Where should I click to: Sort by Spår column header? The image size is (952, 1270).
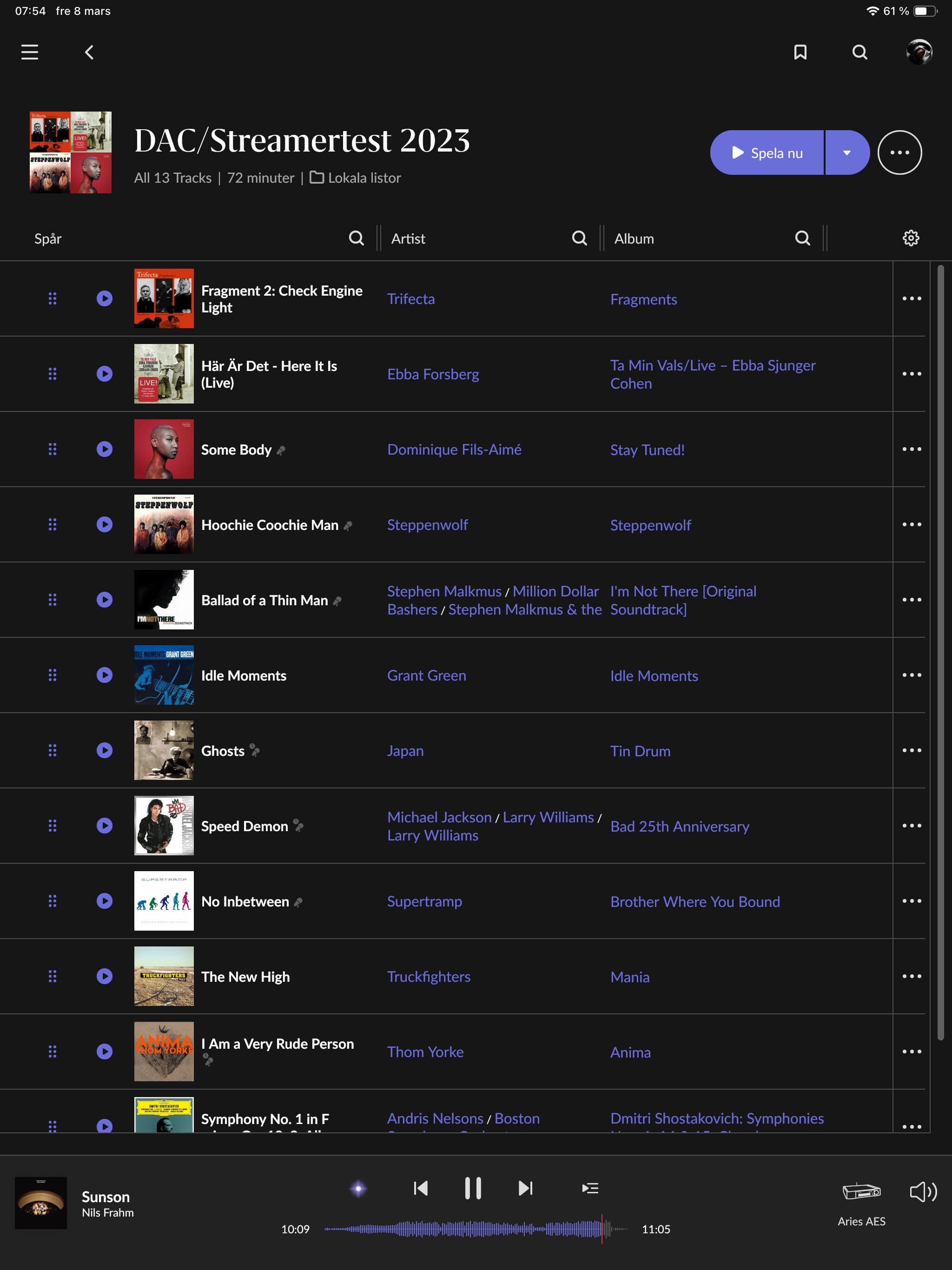(48, 238)
